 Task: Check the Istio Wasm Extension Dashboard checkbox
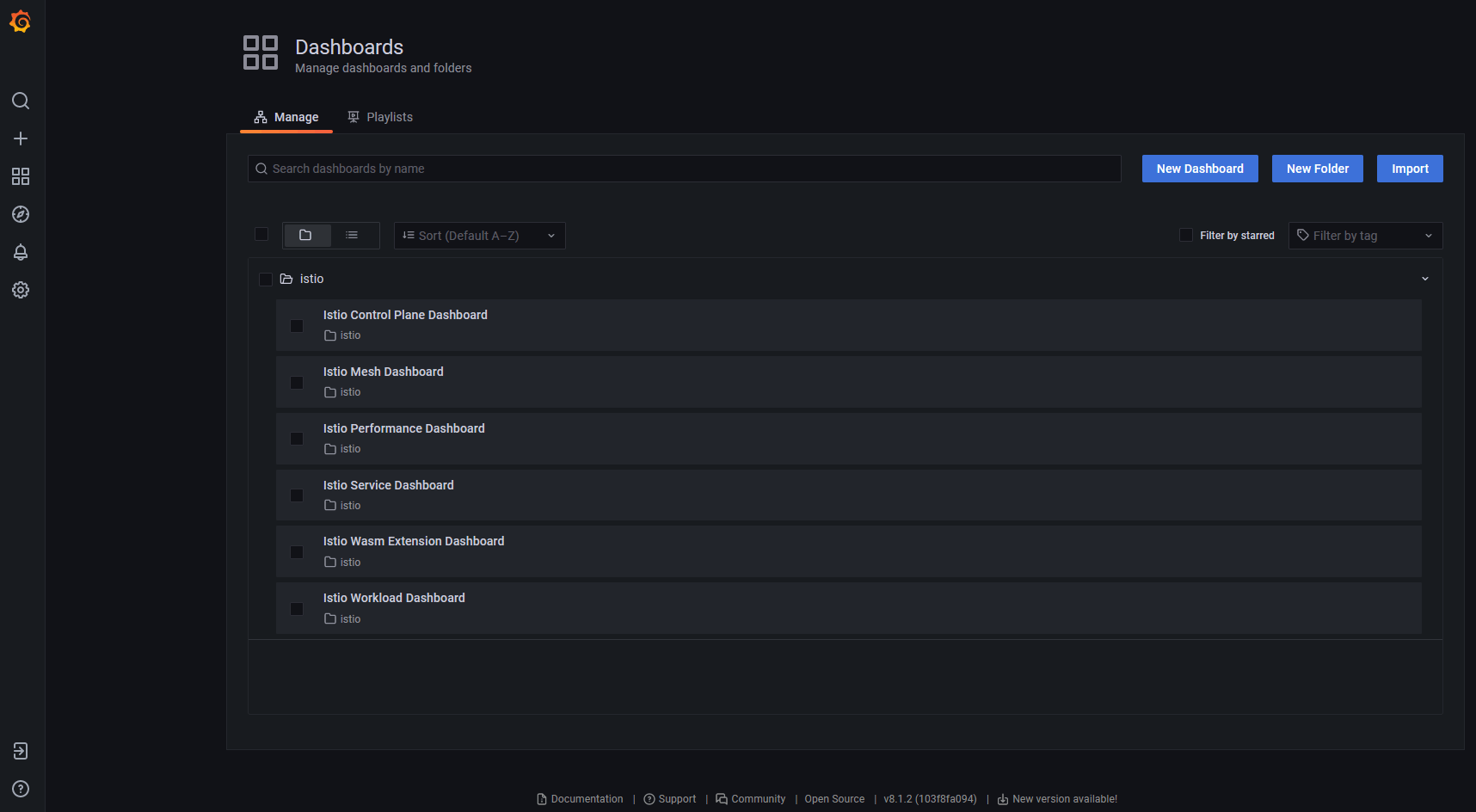tap(297, 552)
